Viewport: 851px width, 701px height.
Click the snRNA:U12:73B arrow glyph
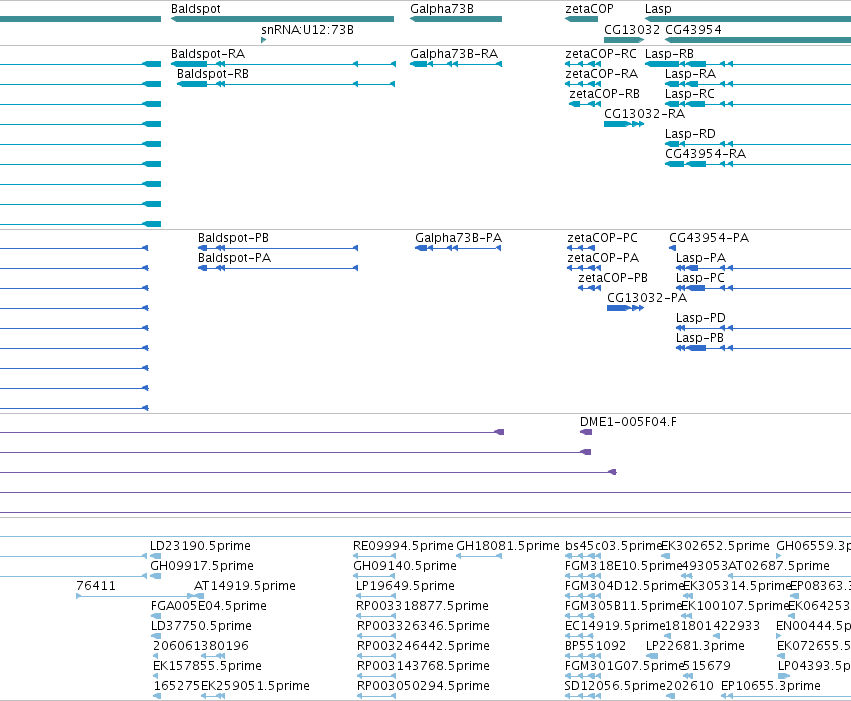[x=264, y=40]
